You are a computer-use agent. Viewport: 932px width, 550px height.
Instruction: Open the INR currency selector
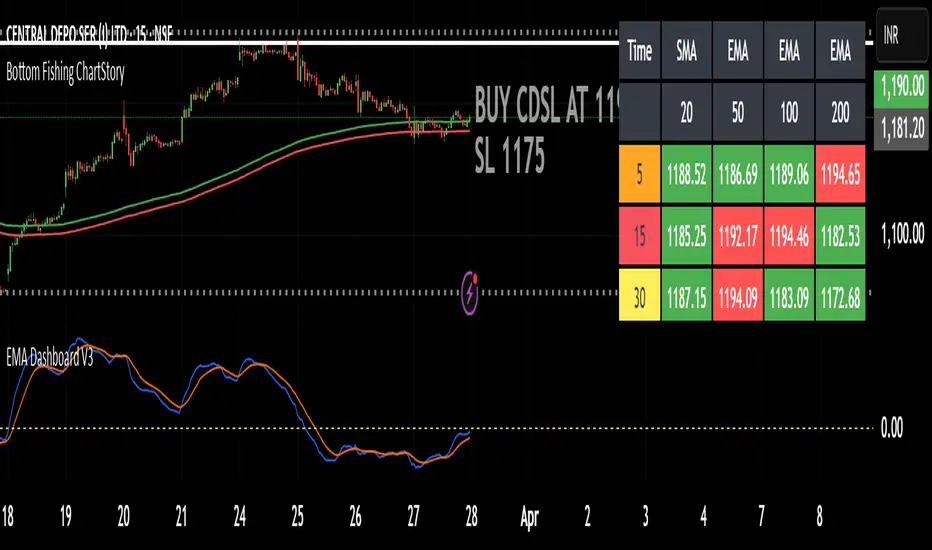902,37
